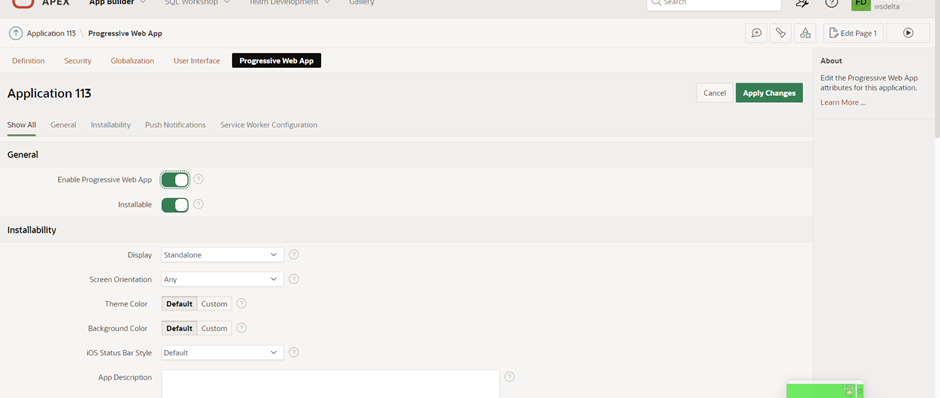Viewport: 940px width, 398px height.
Task: Select the Installability sub-tab
Action: click(x=110, y=125)
